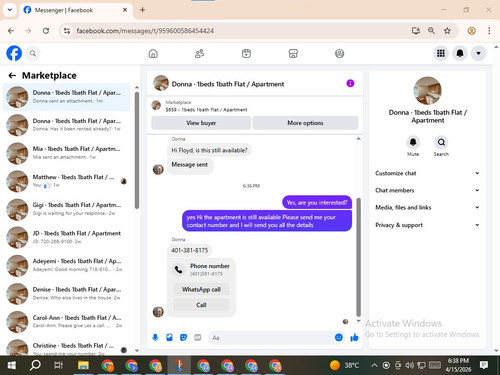Open the Windows notification center icon
500x375 pixels.
tap(484, 365)
